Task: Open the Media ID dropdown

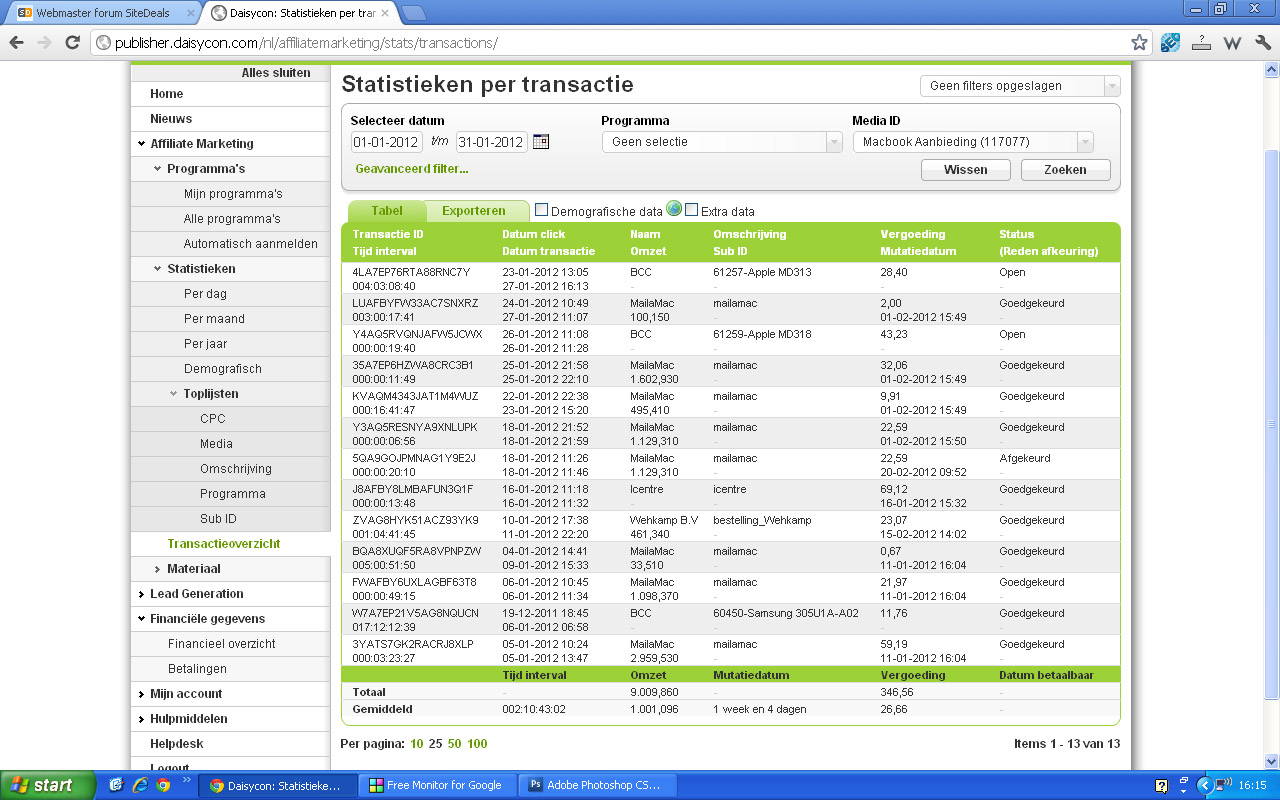Action: pos(973,142)
